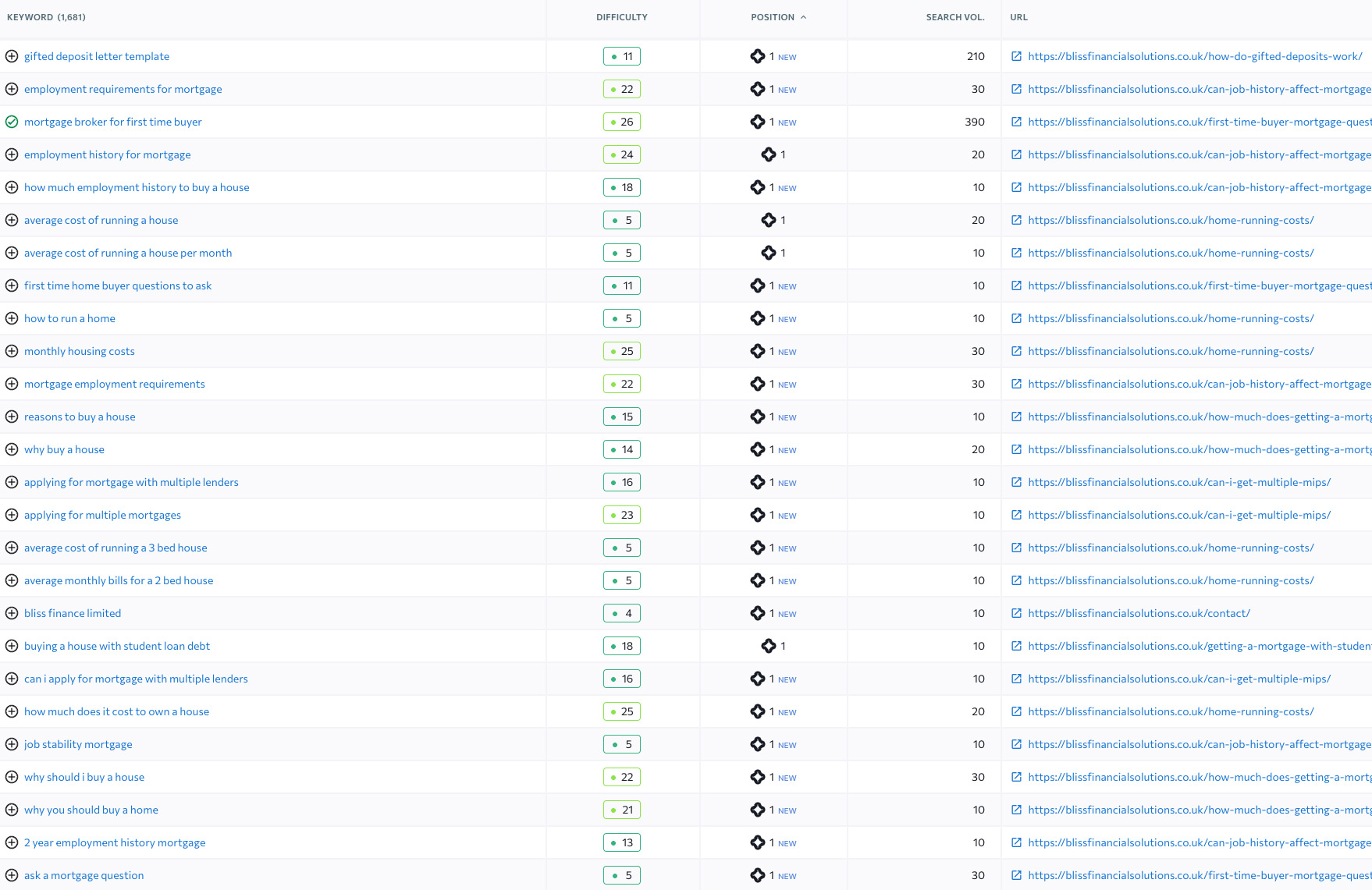The image size is (1372, 890).
Task: Click SERP feature icon in 'buying a house with student loan debt' row
Action: (x=769, y=646)
